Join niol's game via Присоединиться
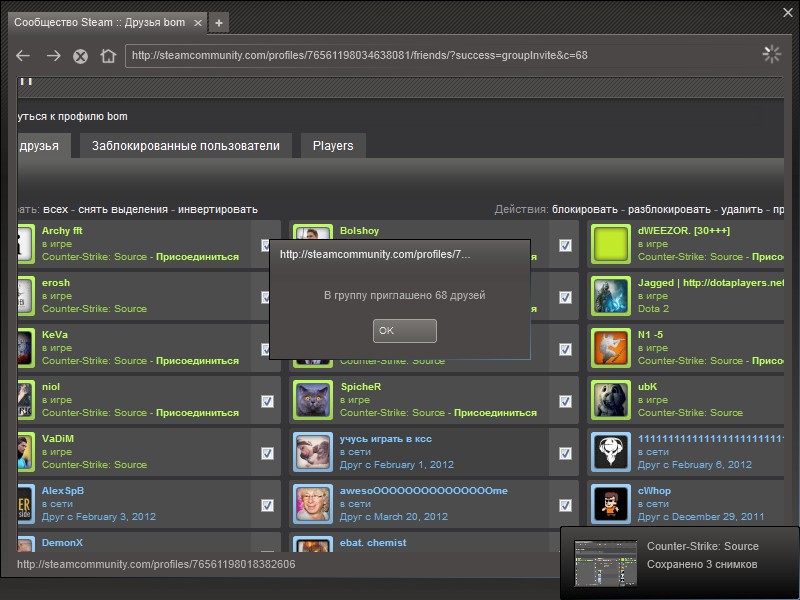Viewport: 800px width, 600px height. click(x=197, y=413)
